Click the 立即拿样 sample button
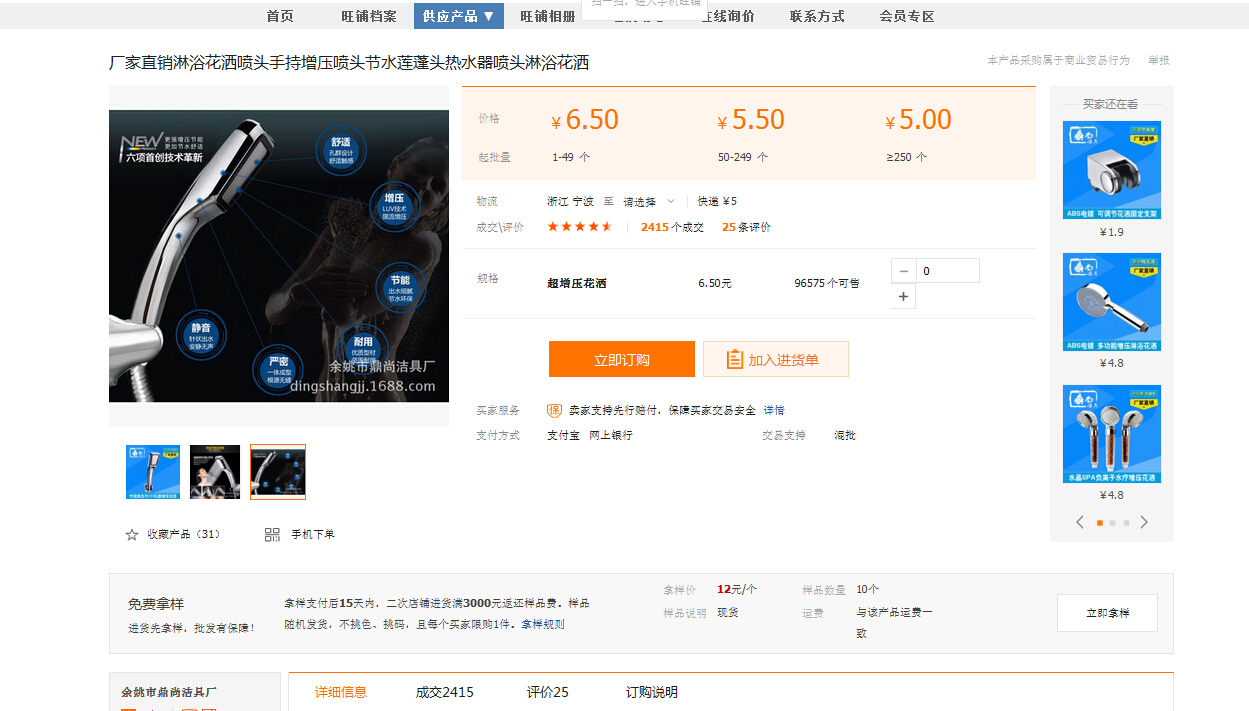Screen dimensions: 1249x711 pyautogui.click(x=1107, y=613)
